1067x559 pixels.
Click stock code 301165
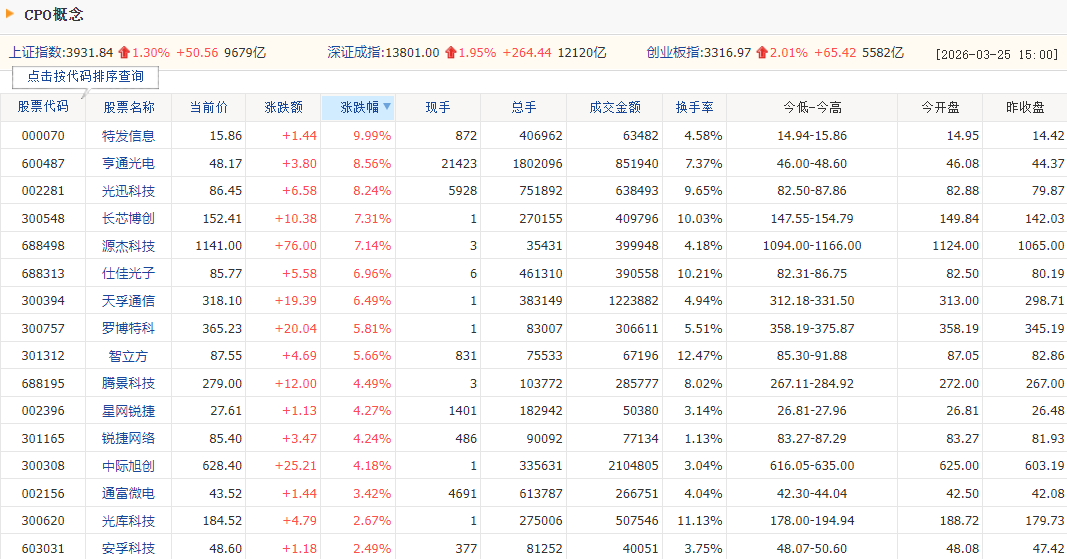click(43, 438)
